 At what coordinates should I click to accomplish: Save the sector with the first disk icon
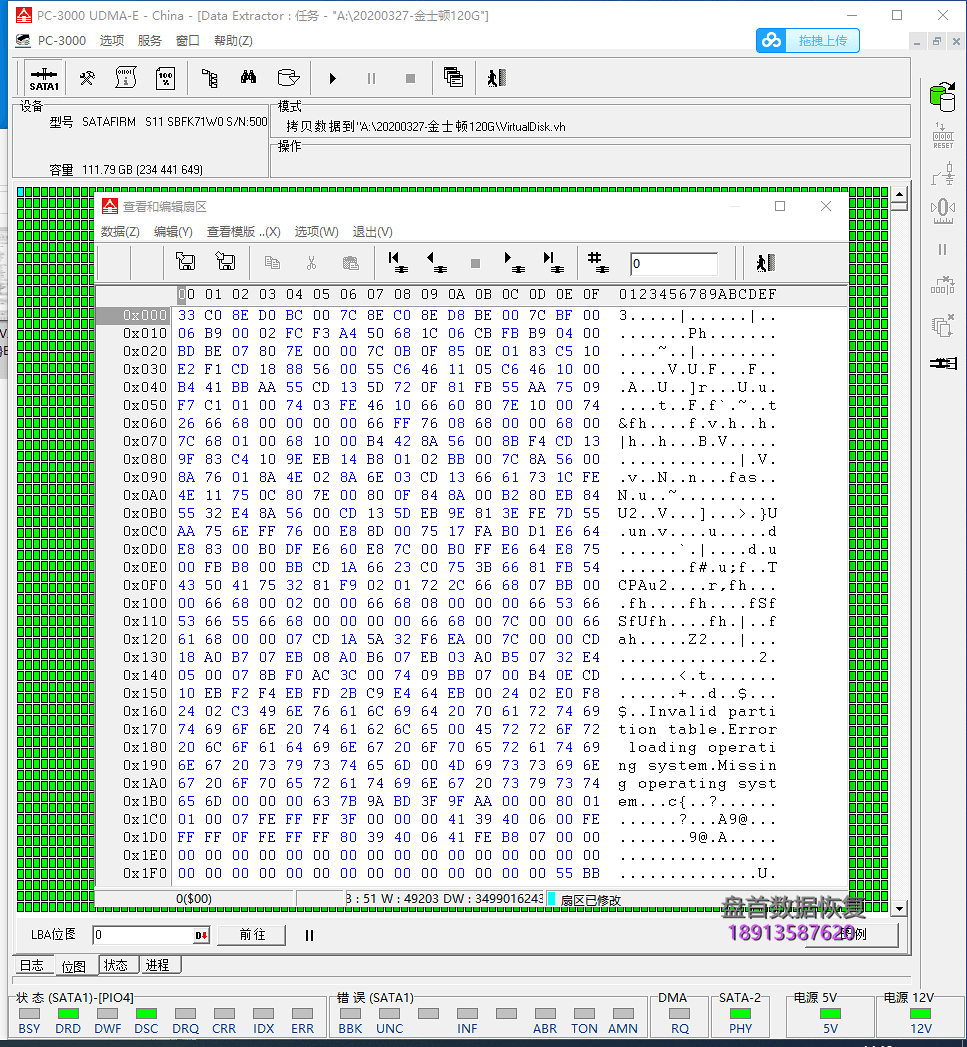tap(185, 262)
